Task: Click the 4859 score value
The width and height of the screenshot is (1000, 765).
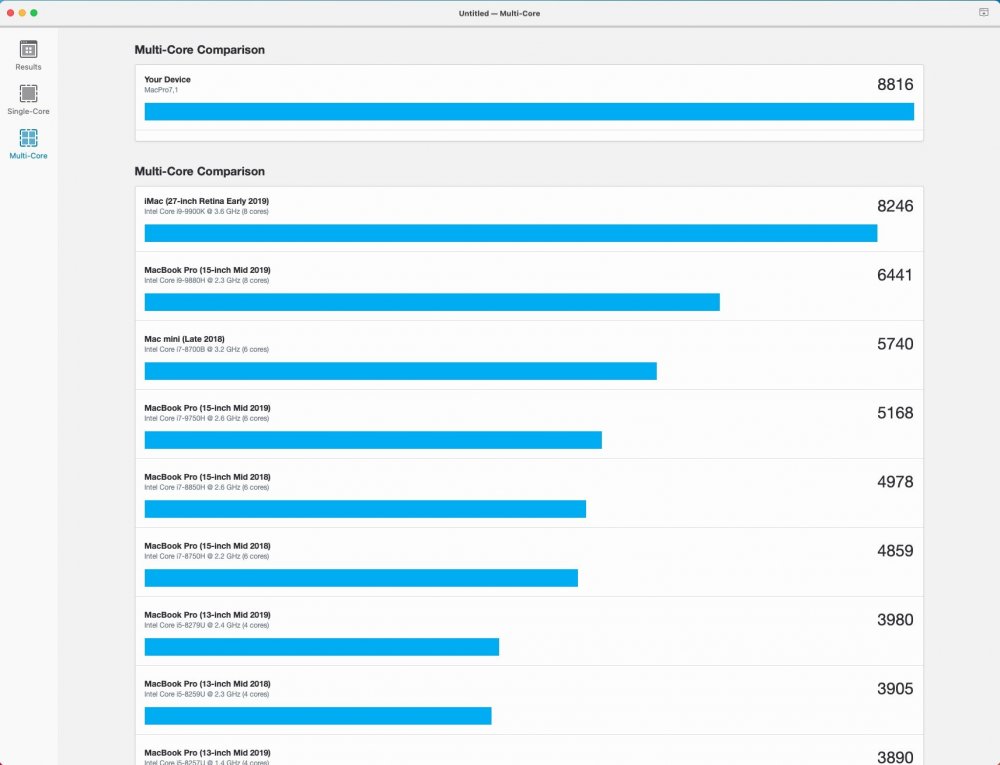Action: [895, 551]
